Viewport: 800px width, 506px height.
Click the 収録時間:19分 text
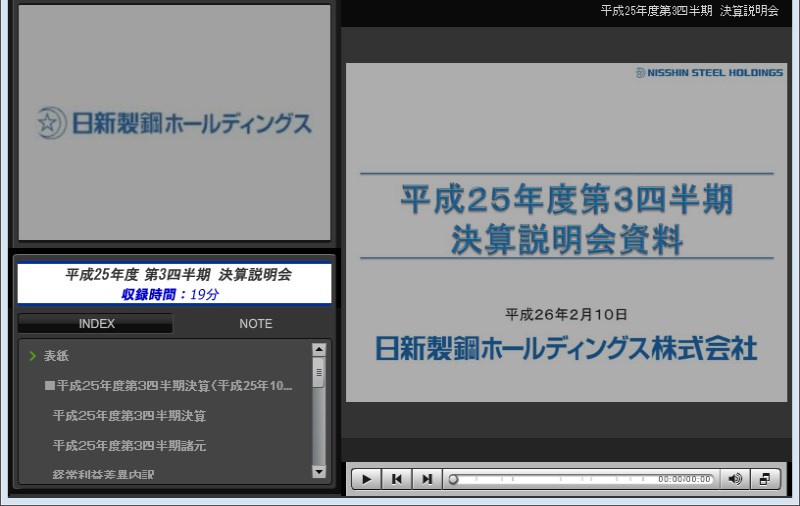pos(170,294)
